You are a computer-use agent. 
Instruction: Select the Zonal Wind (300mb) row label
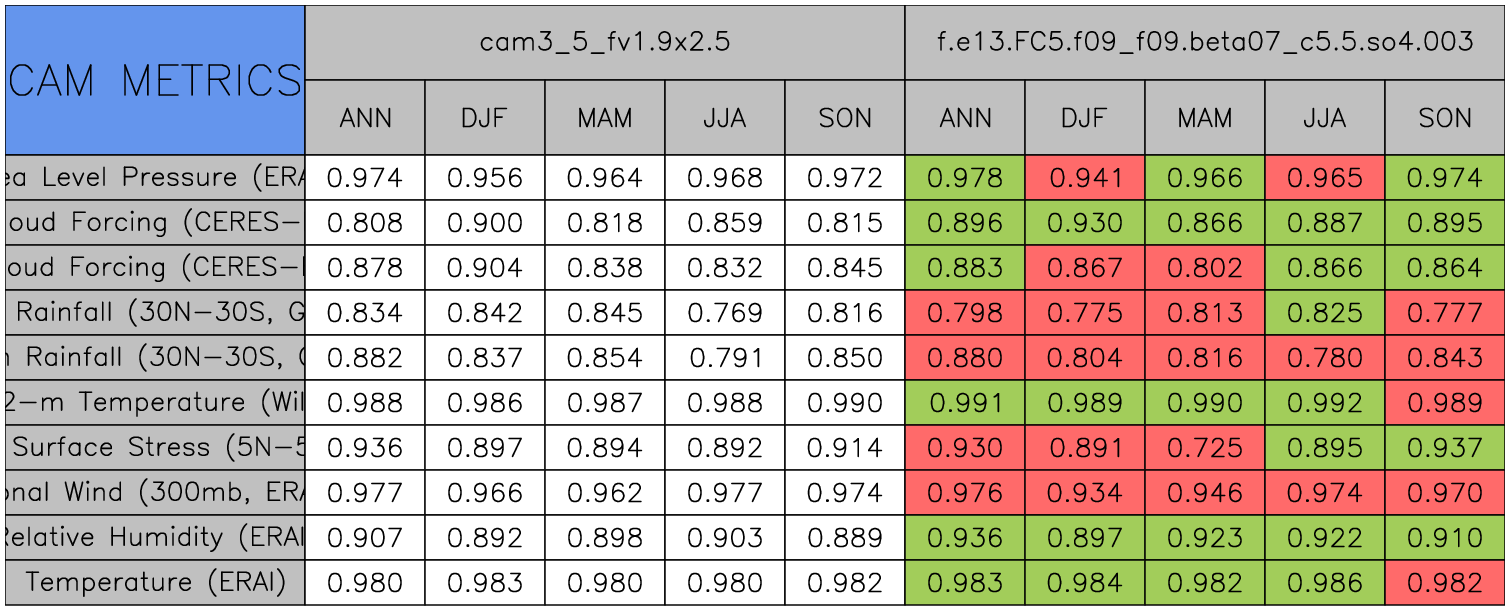pos(154,493)
